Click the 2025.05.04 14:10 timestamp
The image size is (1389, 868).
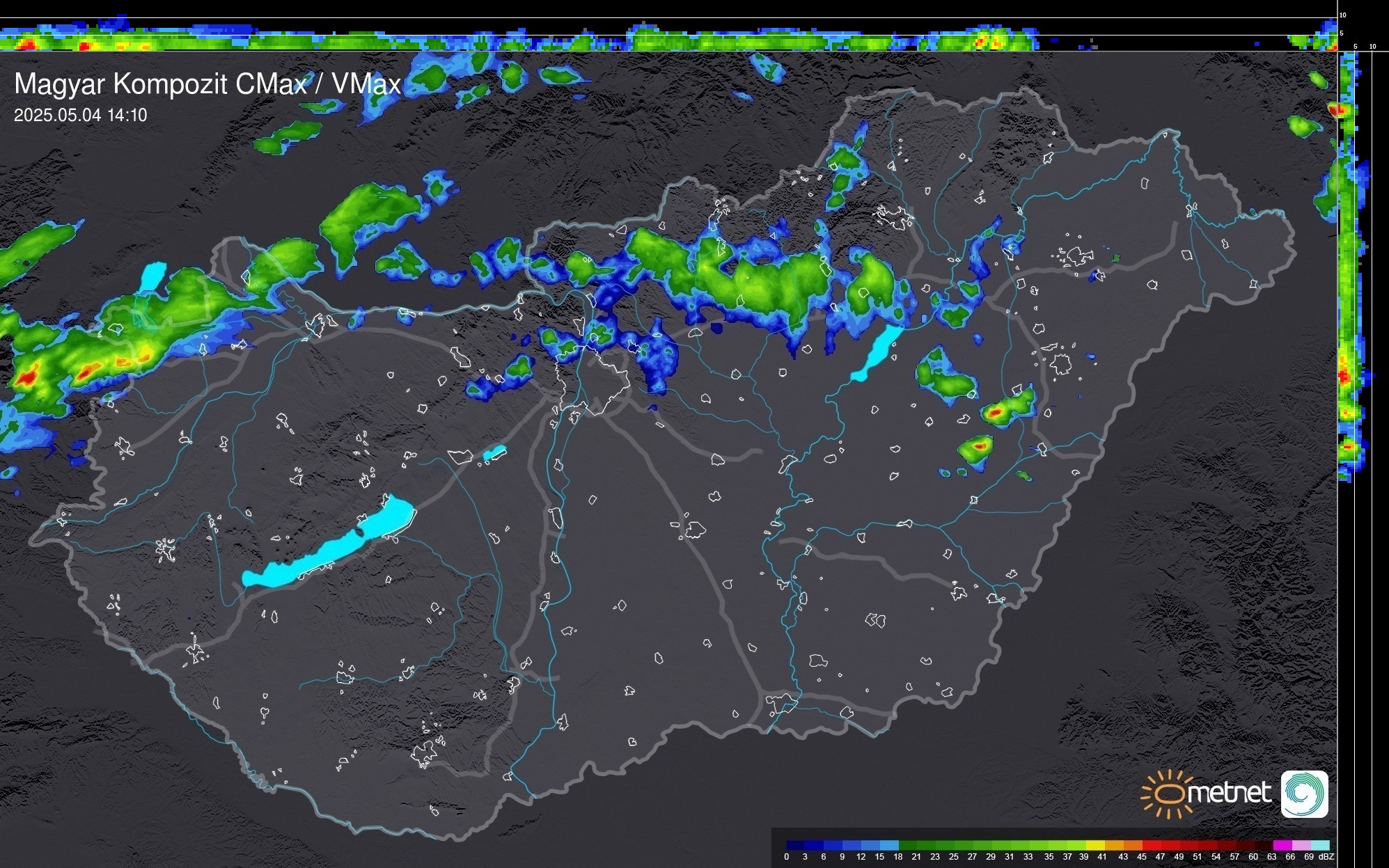[81, 116]
